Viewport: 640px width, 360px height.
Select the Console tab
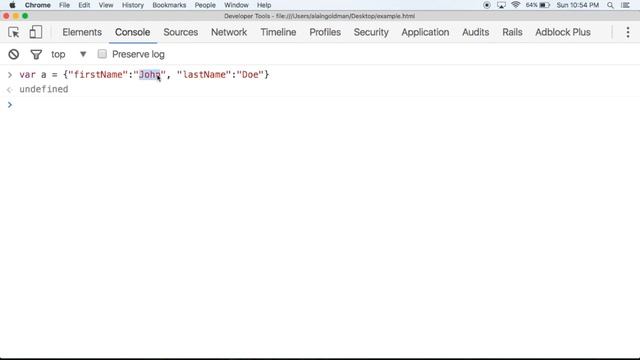click(x=133, y=32)
